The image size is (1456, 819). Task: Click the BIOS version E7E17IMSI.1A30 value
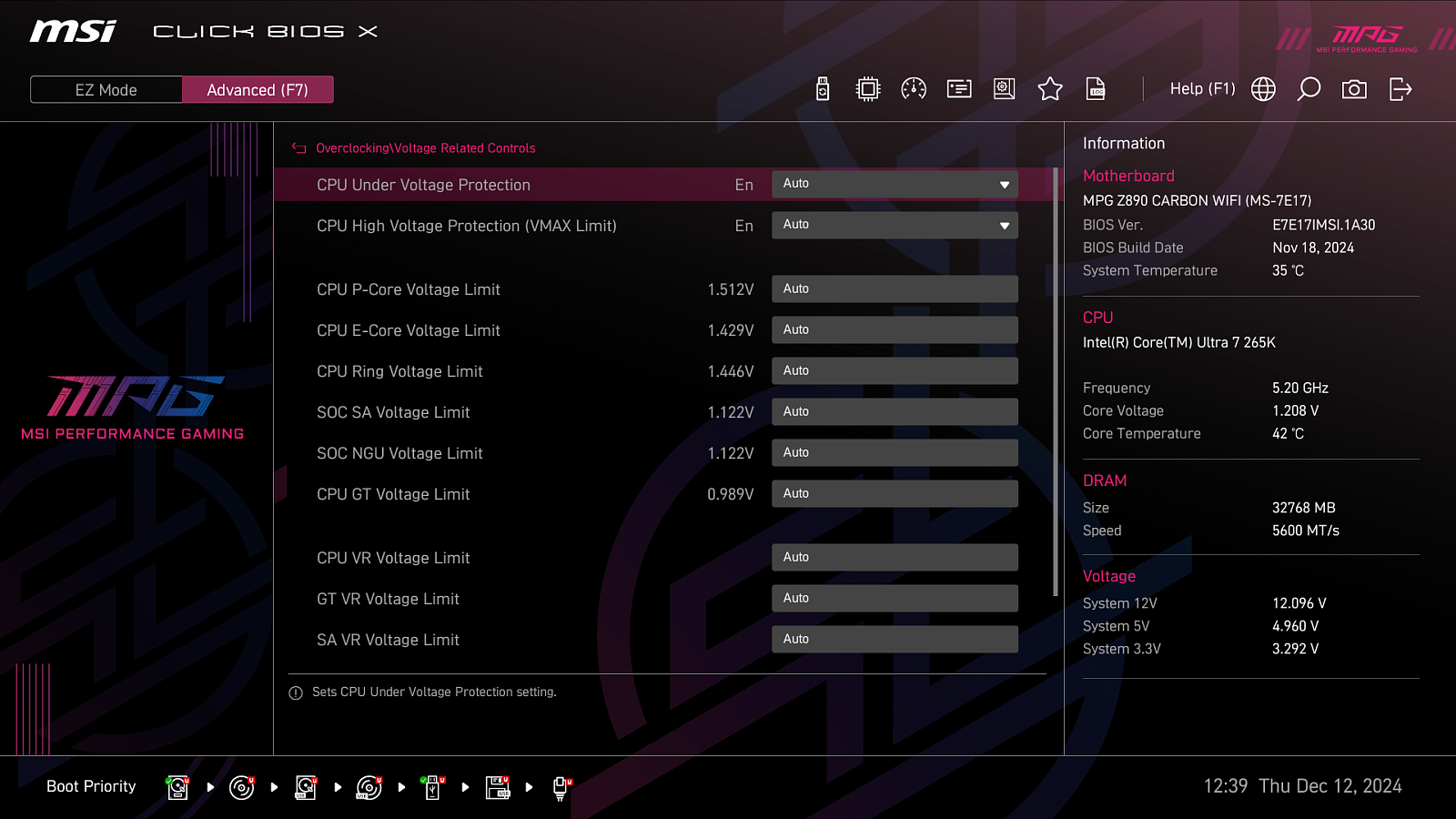[x=1324, y=225]
